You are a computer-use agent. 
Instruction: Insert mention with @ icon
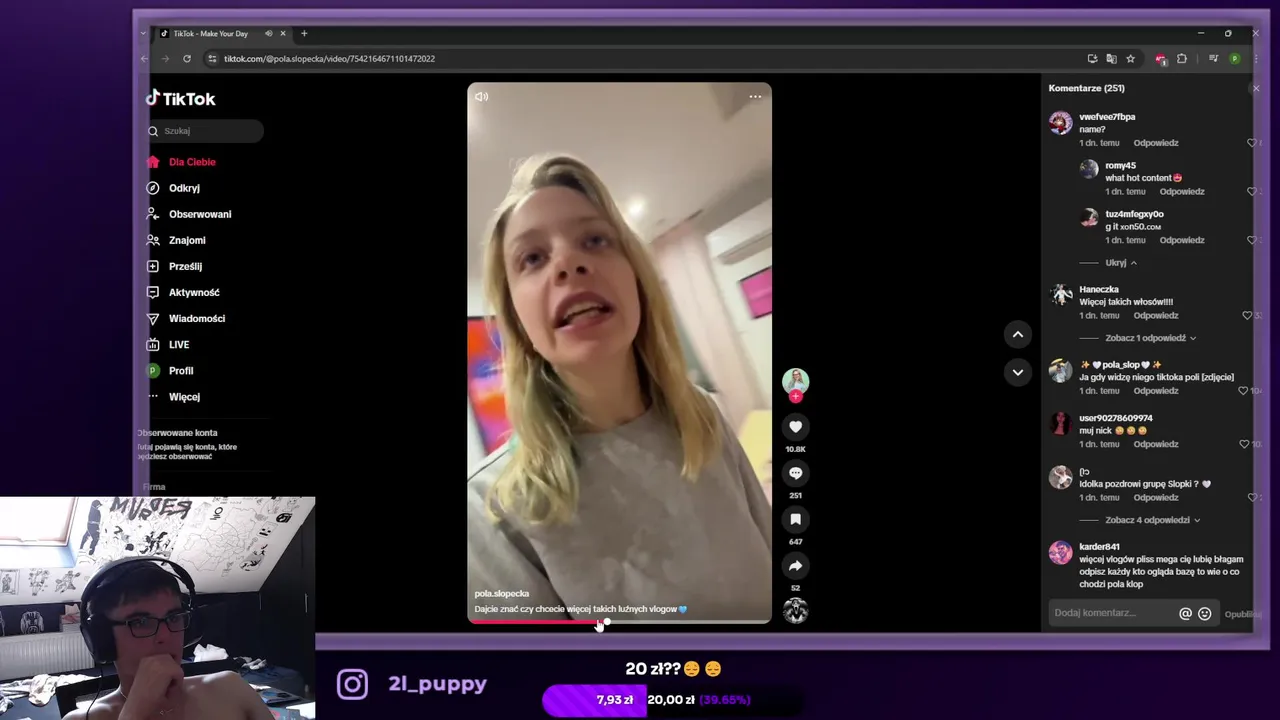coord(1185,613)
